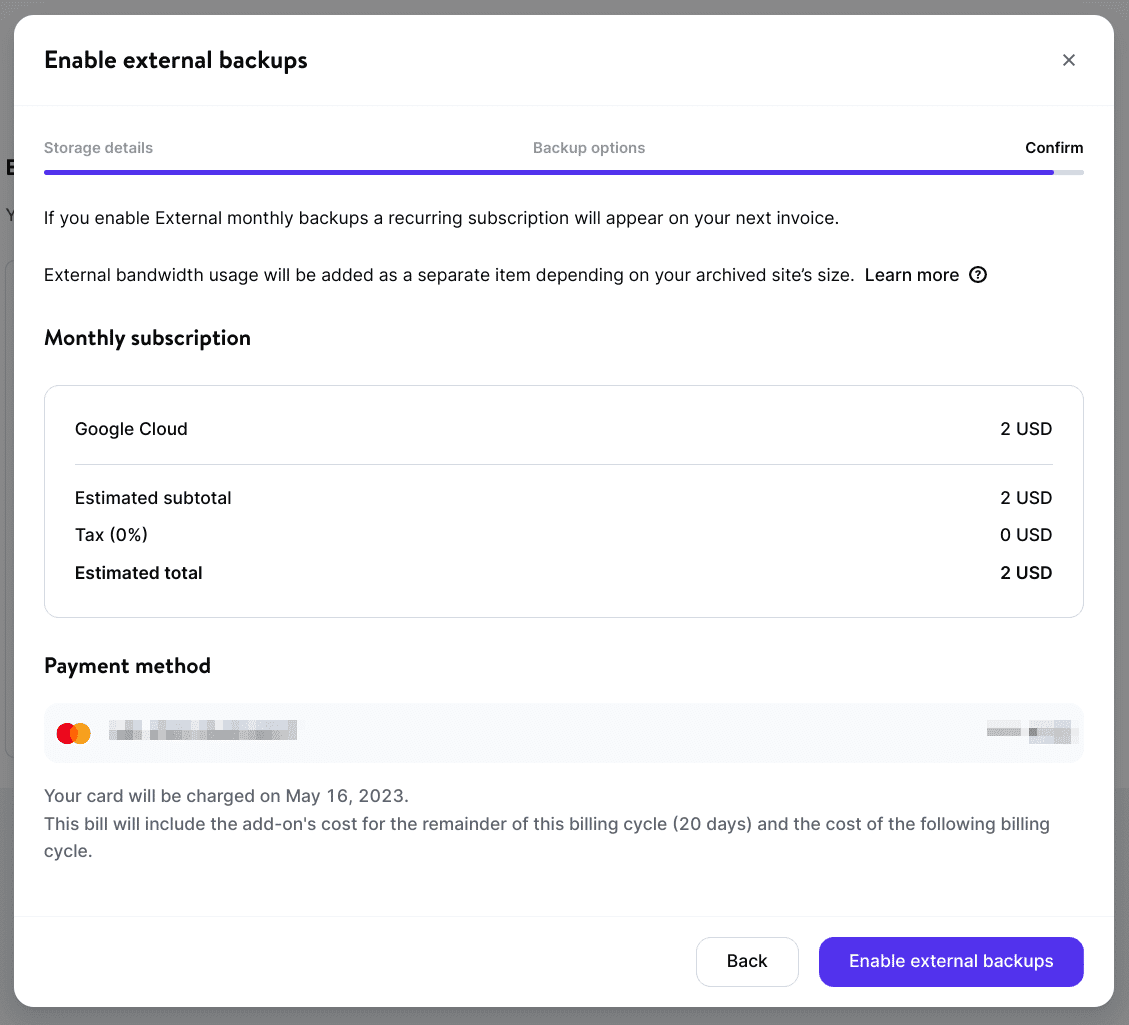Click the circled question mark help icon
This screenshot has height=1025, width=1129.
click(978, 274)
